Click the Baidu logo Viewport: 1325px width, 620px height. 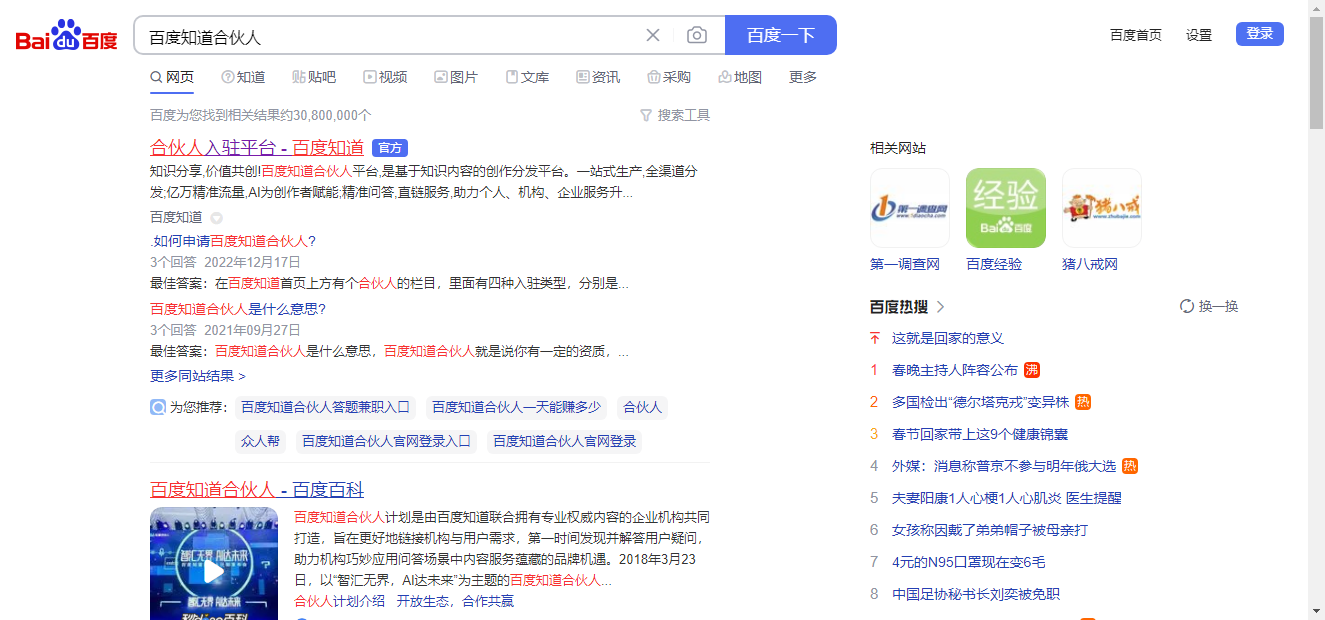(67, 36)
